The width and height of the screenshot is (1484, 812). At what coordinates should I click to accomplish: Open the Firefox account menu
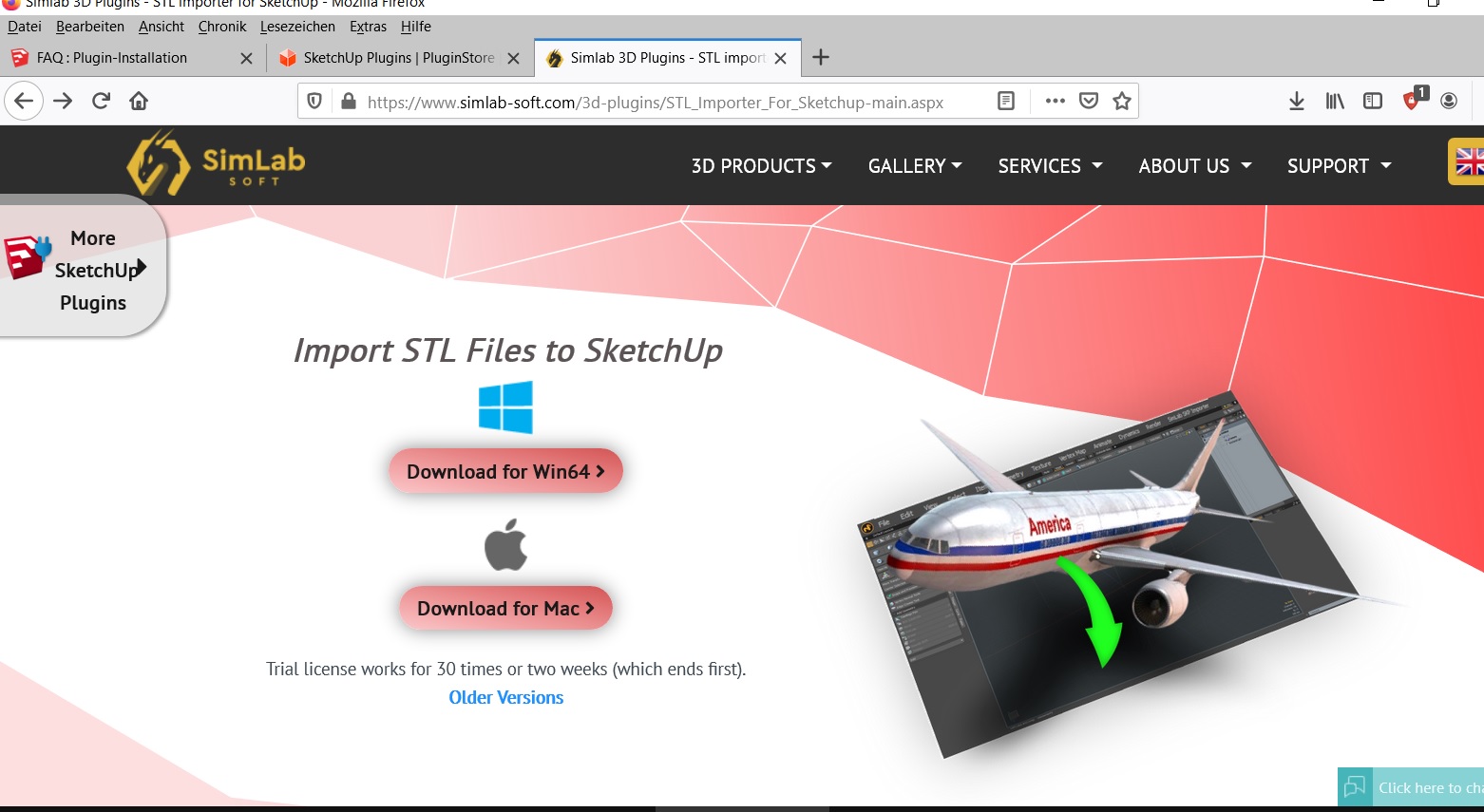[1449, 101]
